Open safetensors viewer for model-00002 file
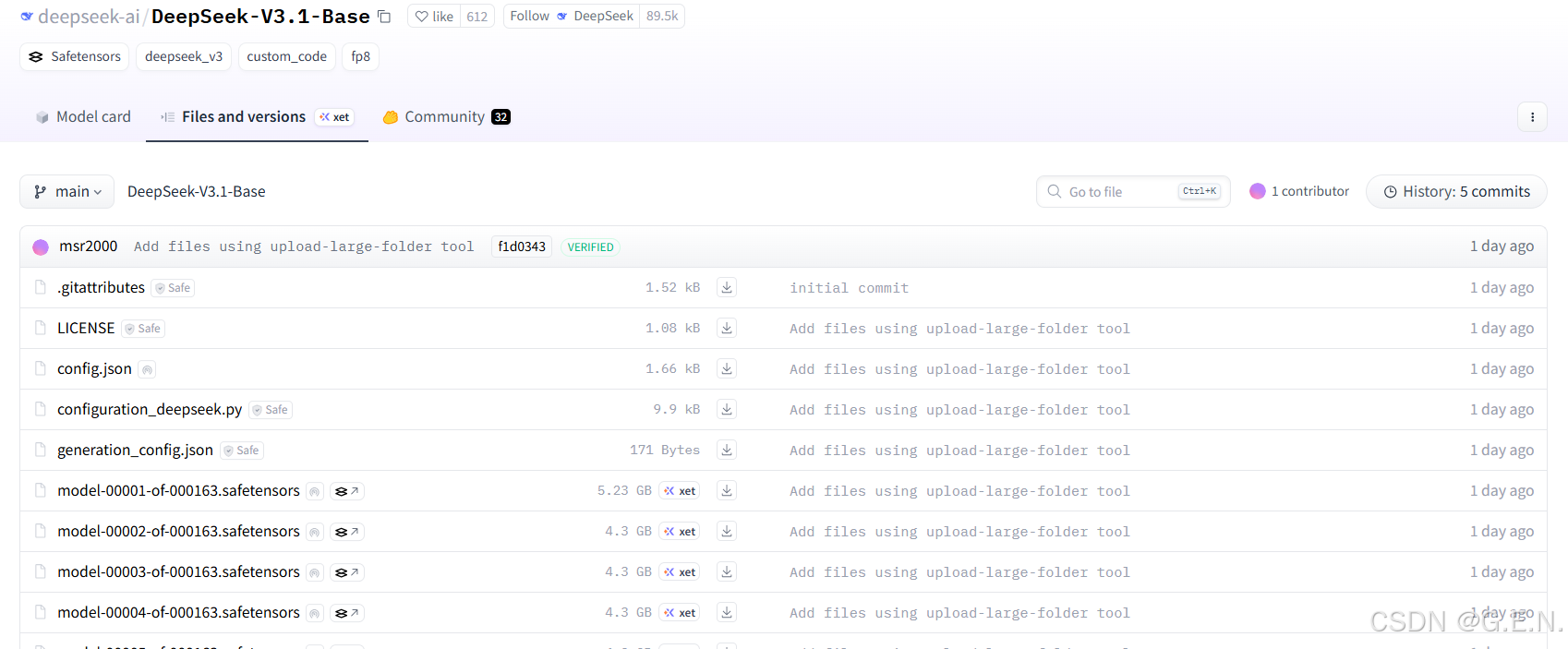The height and width of the screenshot is (649, 1568). coord(347,532)
